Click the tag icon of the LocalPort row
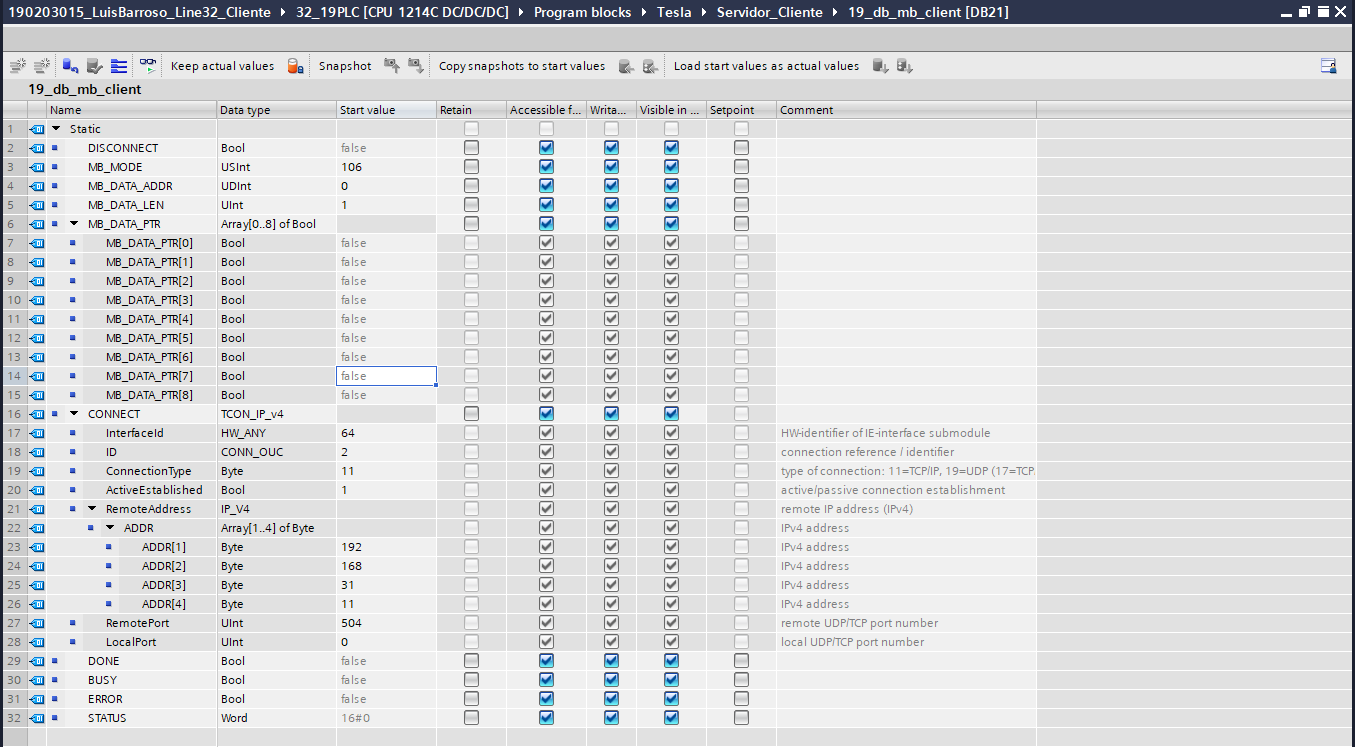Screen dimensions: 1355x747 37,642
